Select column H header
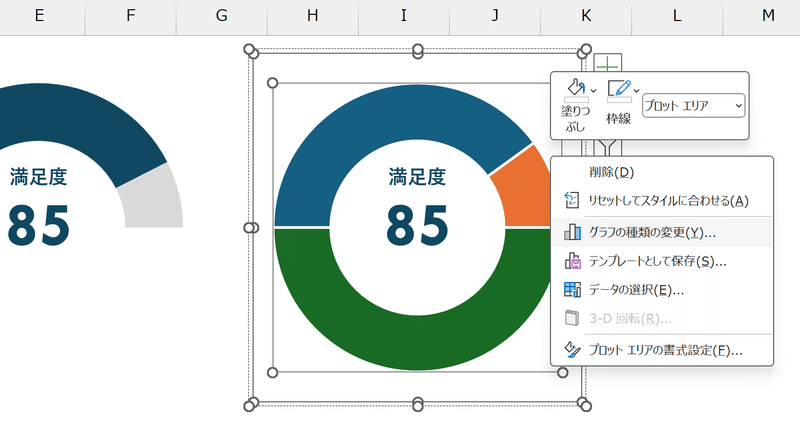Viewport: 800px width, 432px height. point(313,16)
